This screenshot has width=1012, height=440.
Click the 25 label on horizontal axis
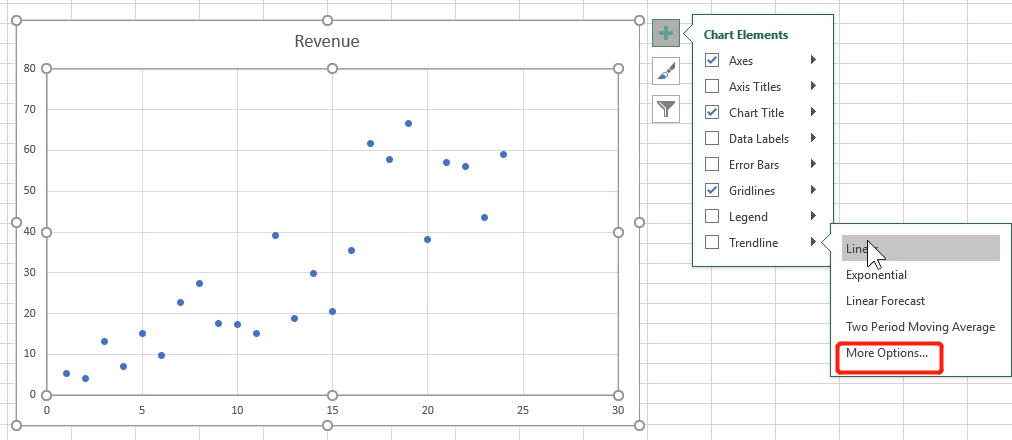tap(523, 410)
